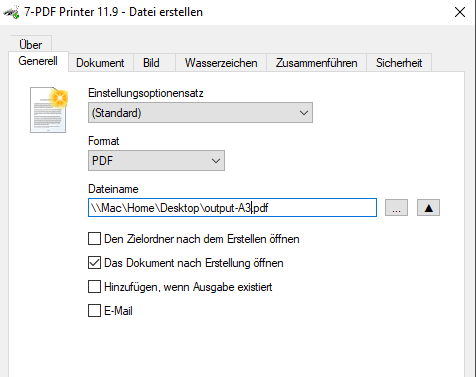
Task: Click the 7-PDF Printer title bar icon
Action: pos(12,12)
